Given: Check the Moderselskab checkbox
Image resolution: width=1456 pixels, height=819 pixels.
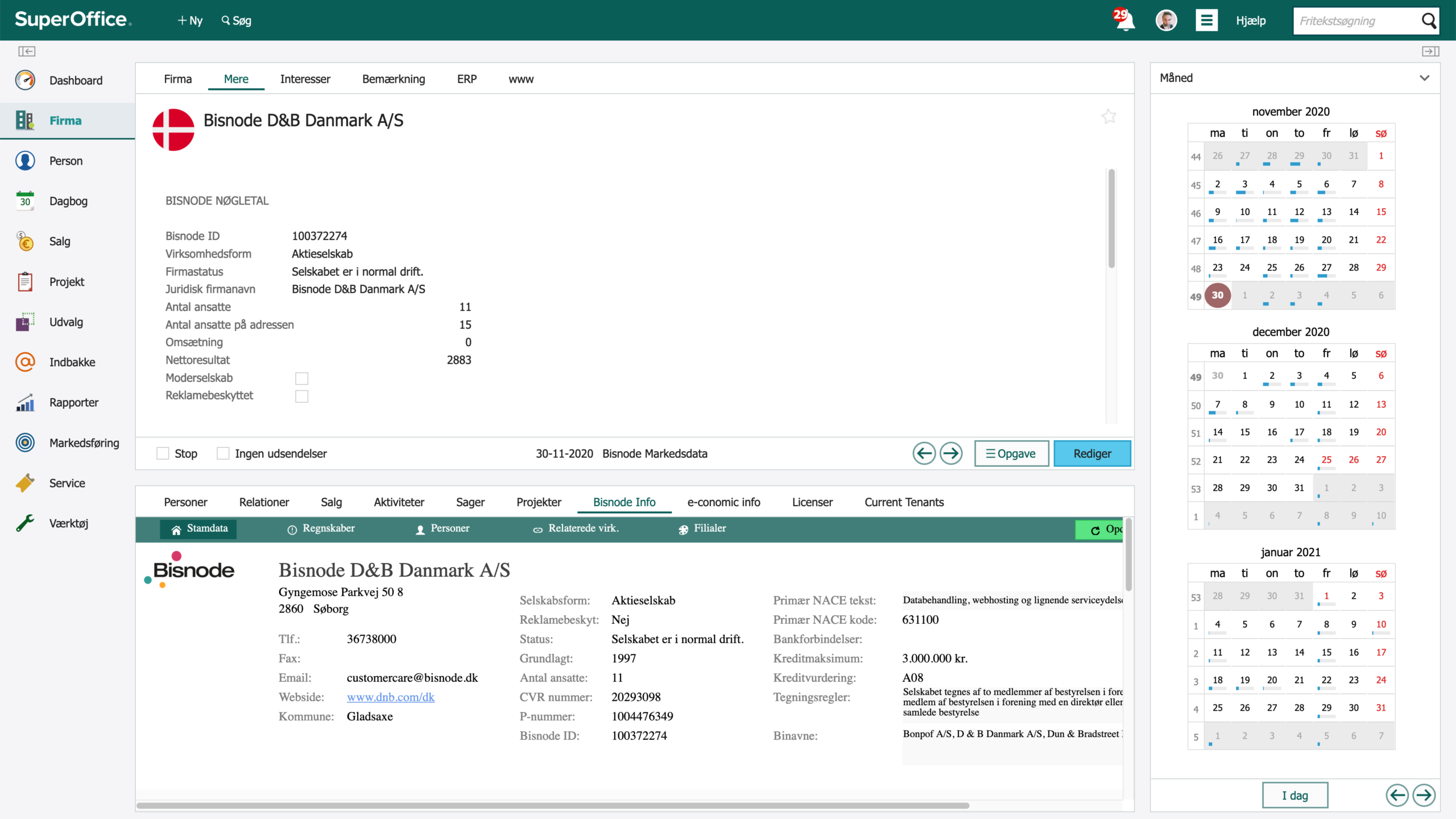Looking at the screenshot, I should click(x=301, y=378).
